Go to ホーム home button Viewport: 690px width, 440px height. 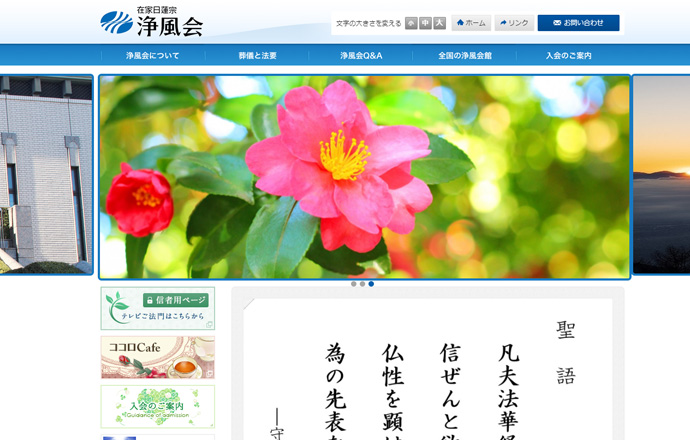471,23
